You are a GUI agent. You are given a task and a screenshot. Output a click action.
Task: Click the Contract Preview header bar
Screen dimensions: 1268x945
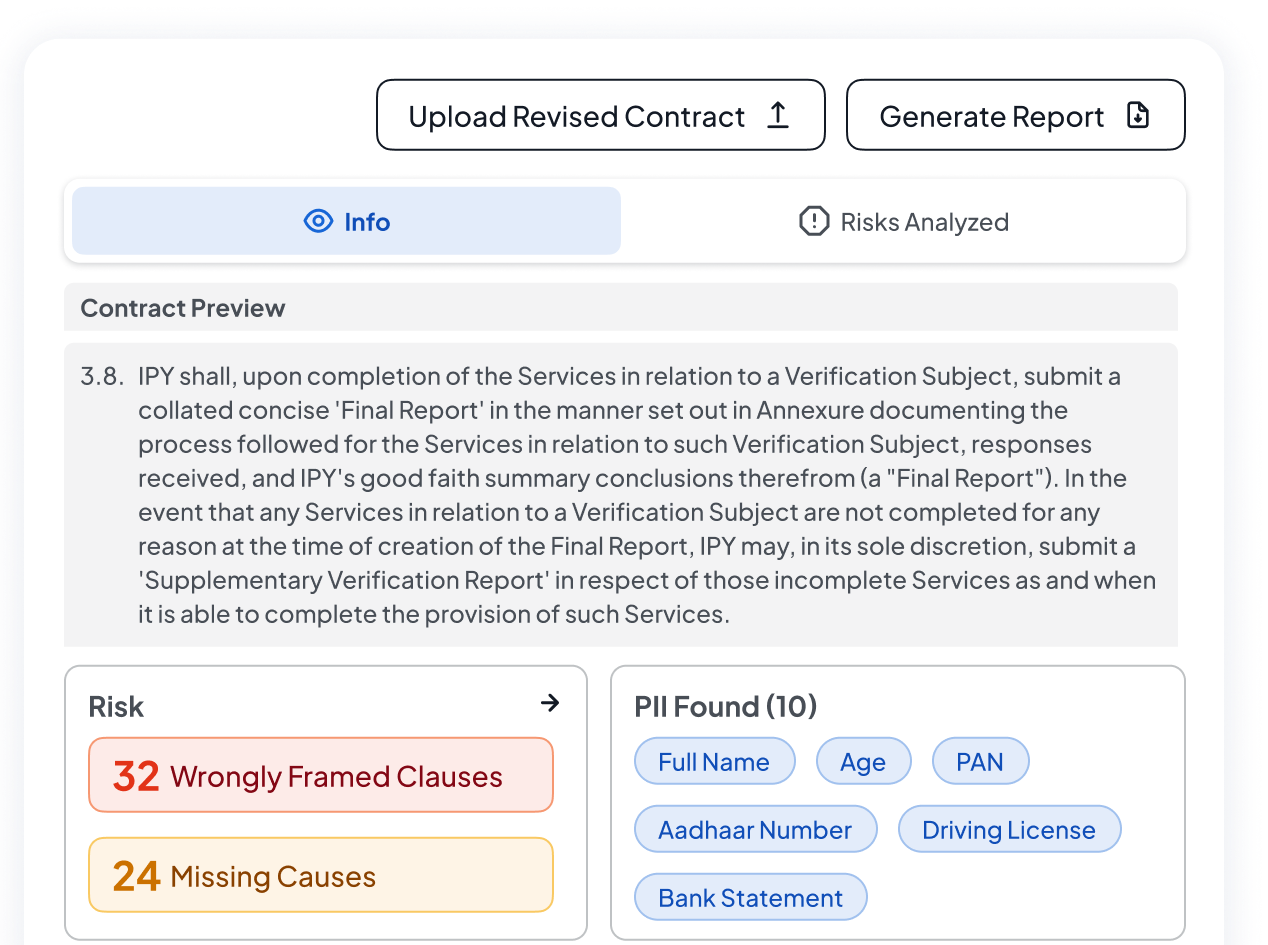pos(621,307)
